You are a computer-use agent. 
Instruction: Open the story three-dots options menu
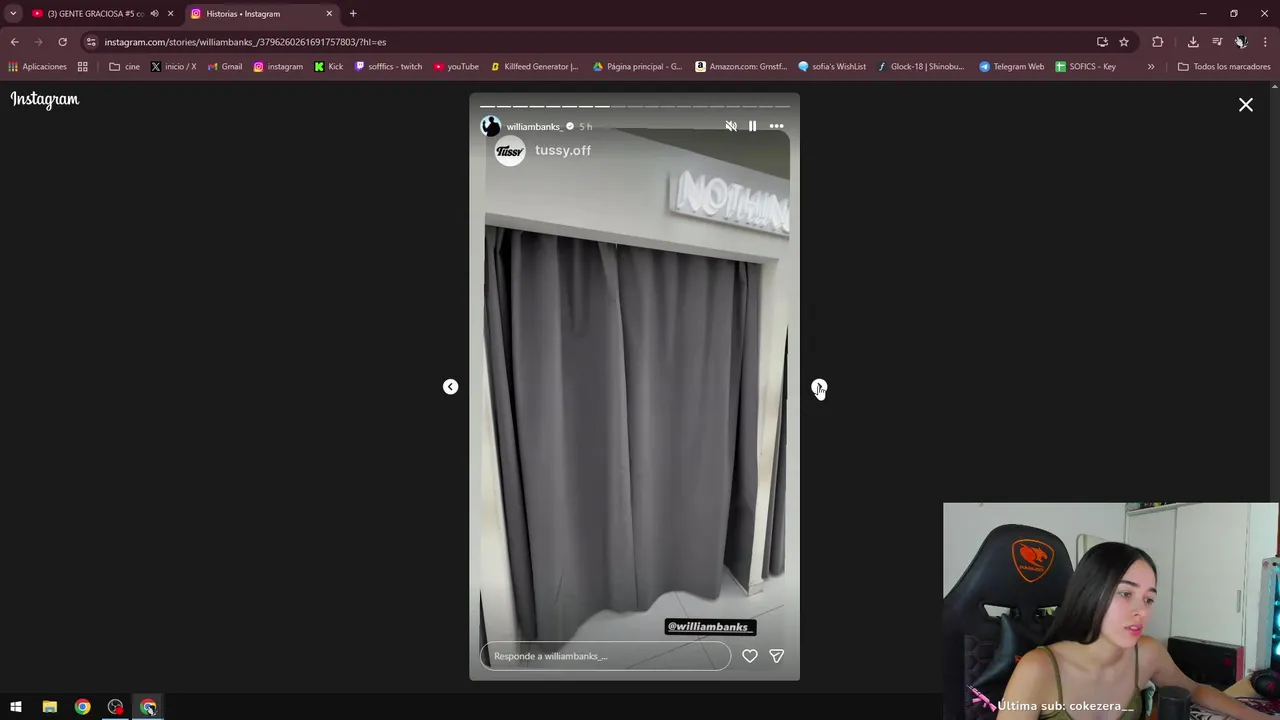(x=777, y=126)
